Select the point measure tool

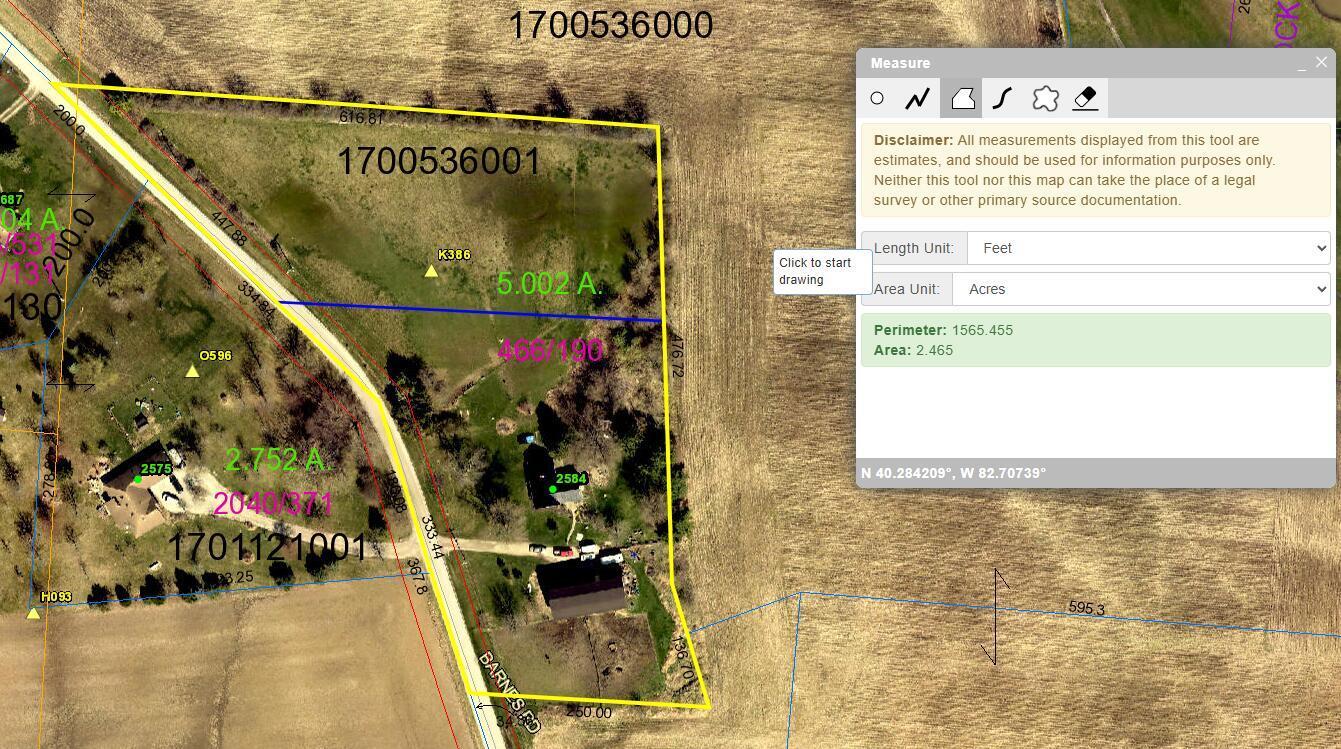tap(877, 98)
